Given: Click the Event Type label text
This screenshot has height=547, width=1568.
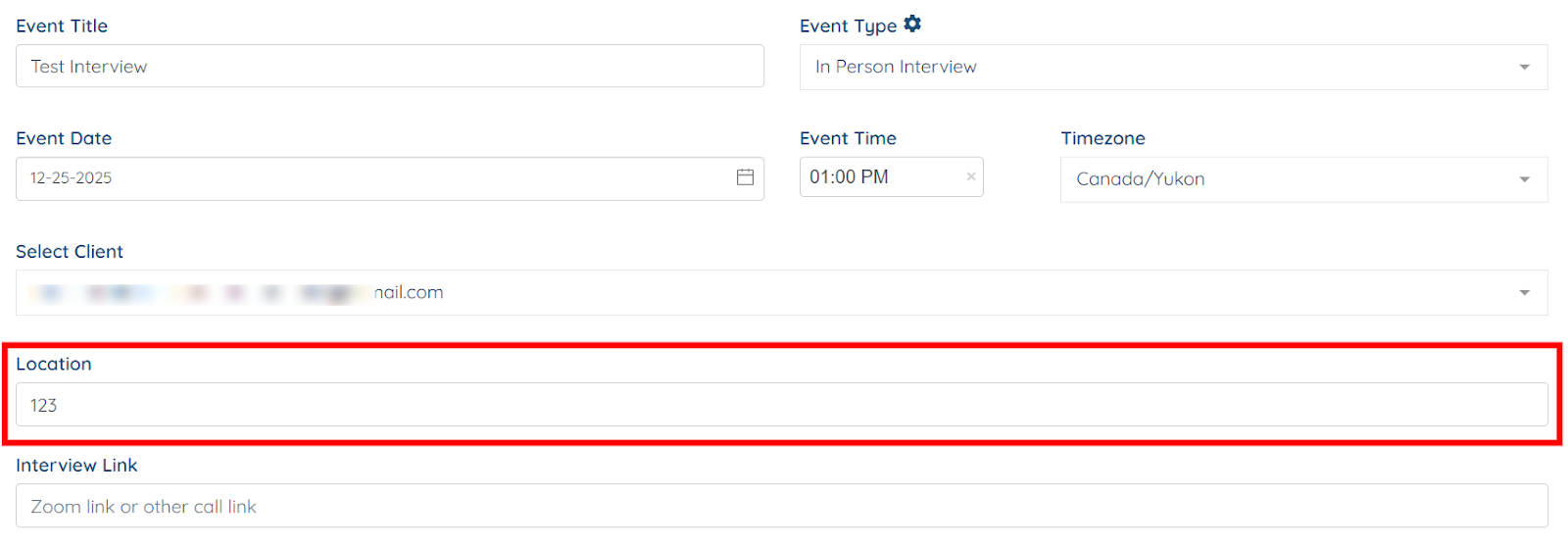Looking at the screenshot, I should [848, 26].
